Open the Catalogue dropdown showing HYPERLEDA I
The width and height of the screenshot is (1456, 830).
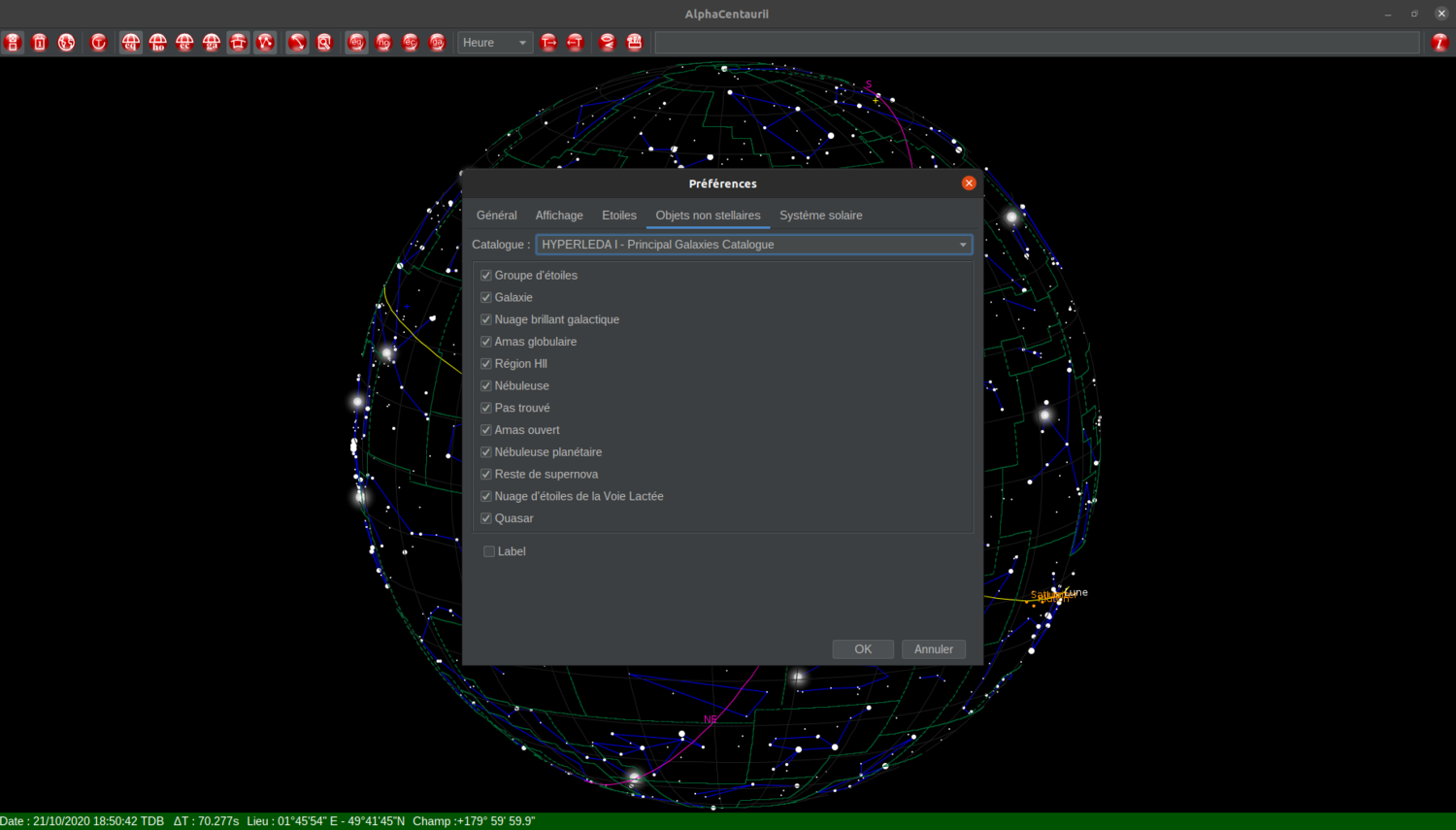pos(752,245)
